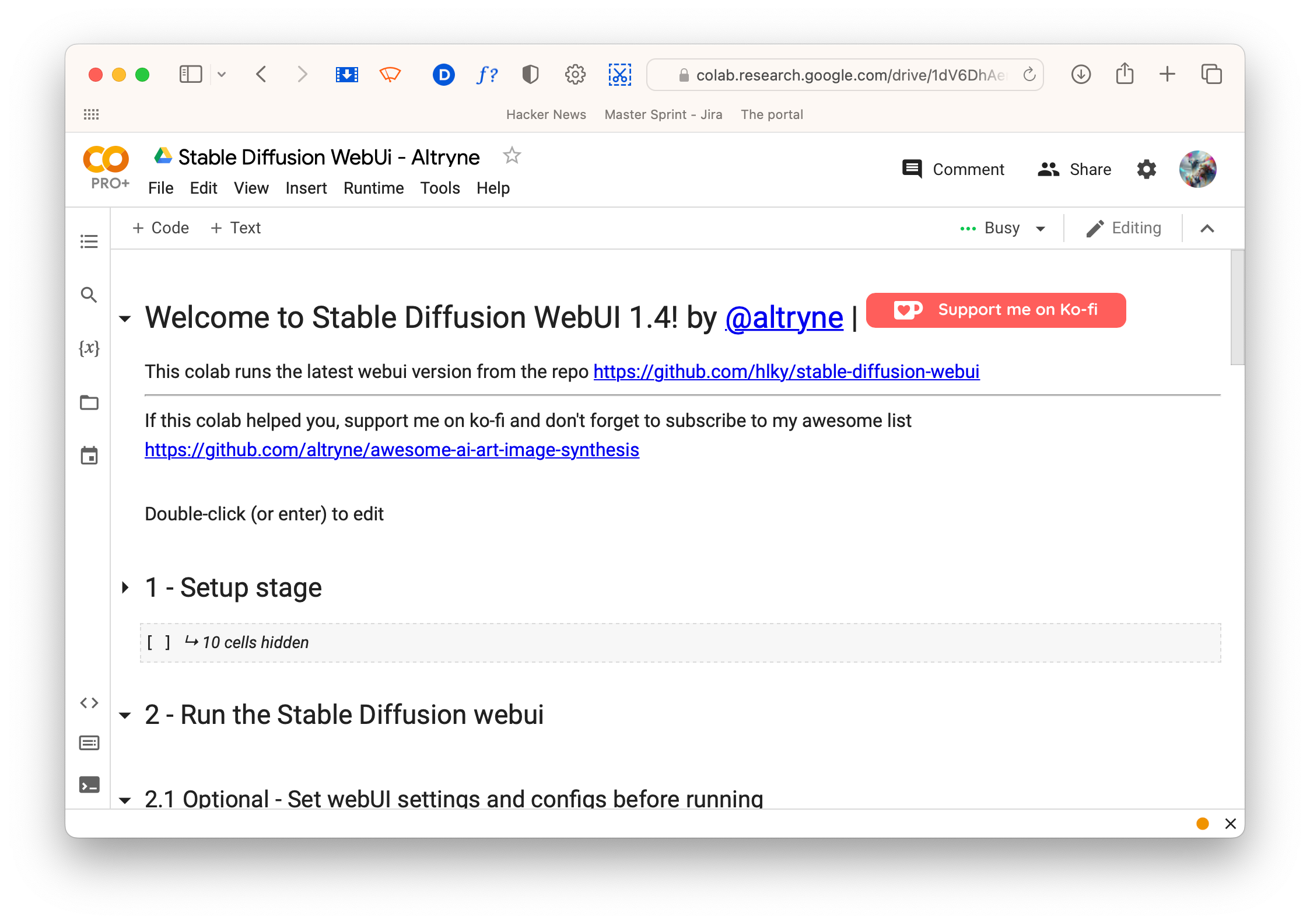This screenshot has width=1310, height=924.
Task: Run the hidden cells bracket button
Action: coord(159,642)
